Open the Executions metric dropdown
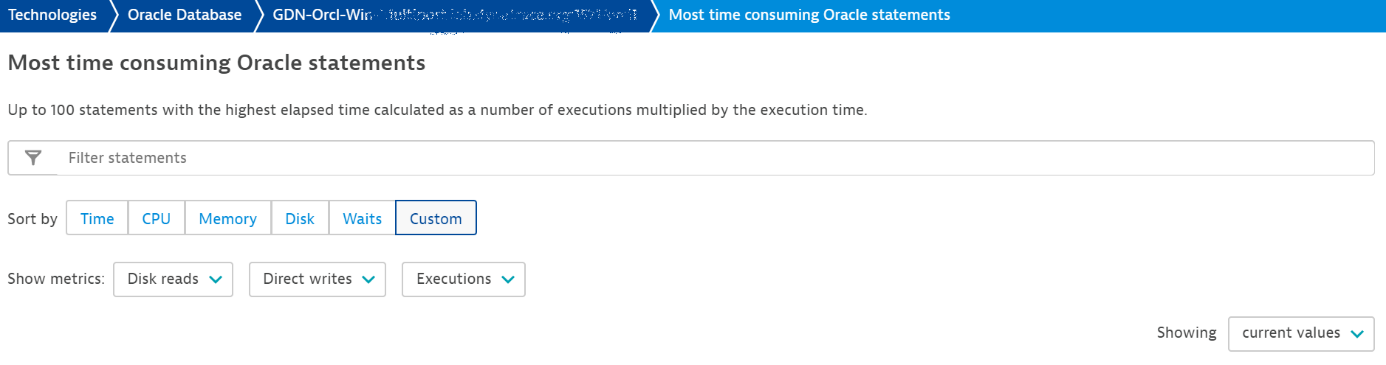This screenshot has height=365, width=1386. coord(464,280)
